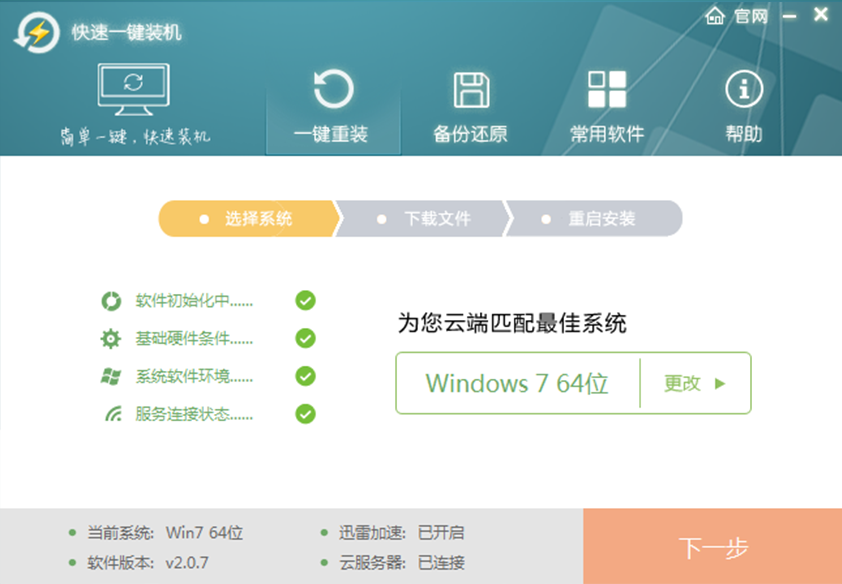The height and width of the screenshot is (584, 842).
Task: Click the checkmark next to 服务连接状态
Action: tap(306, 414)
